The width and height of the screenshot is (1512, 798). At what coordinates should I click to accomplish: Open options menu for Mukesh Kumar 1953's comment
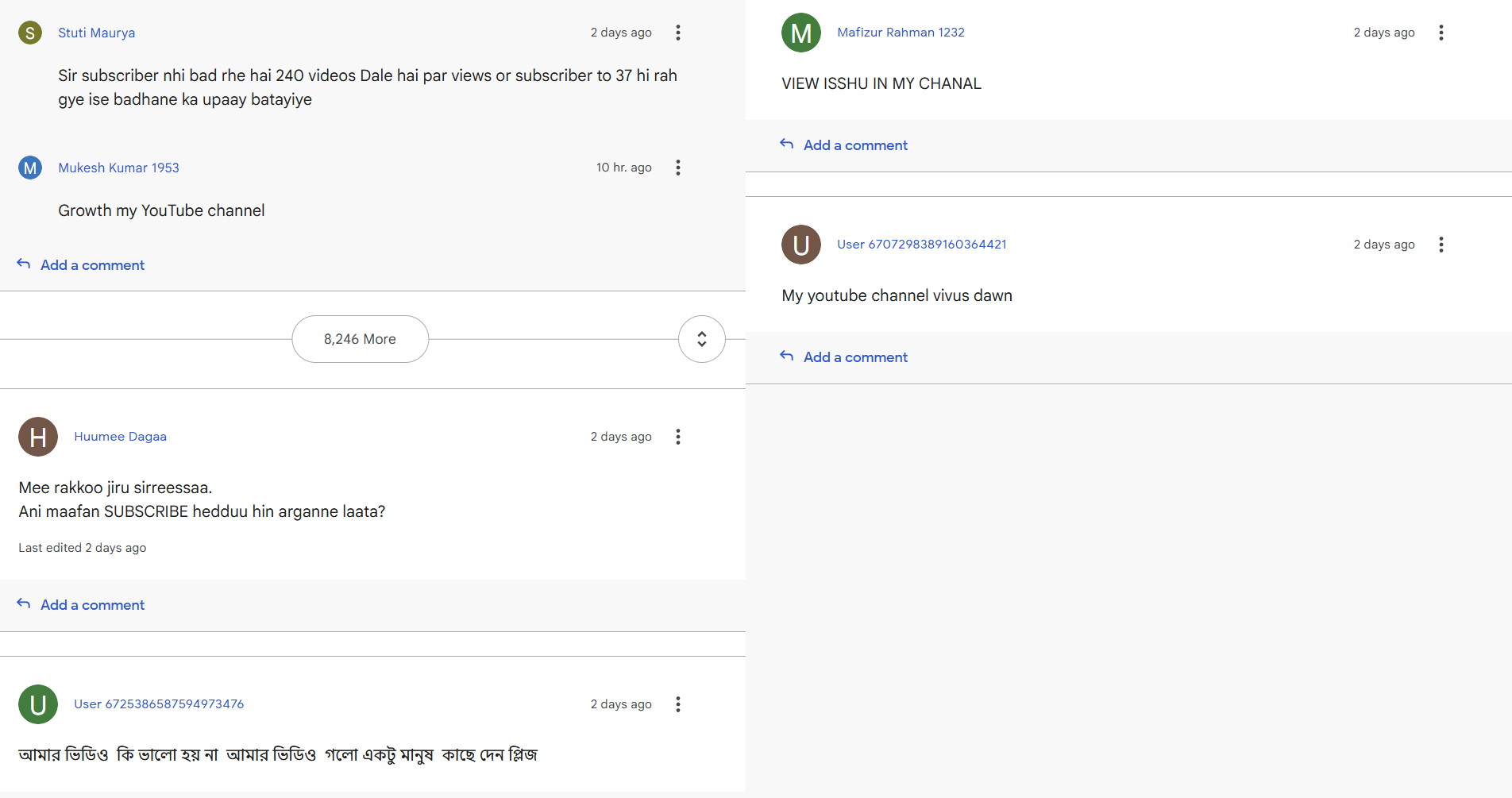(678, 168)
